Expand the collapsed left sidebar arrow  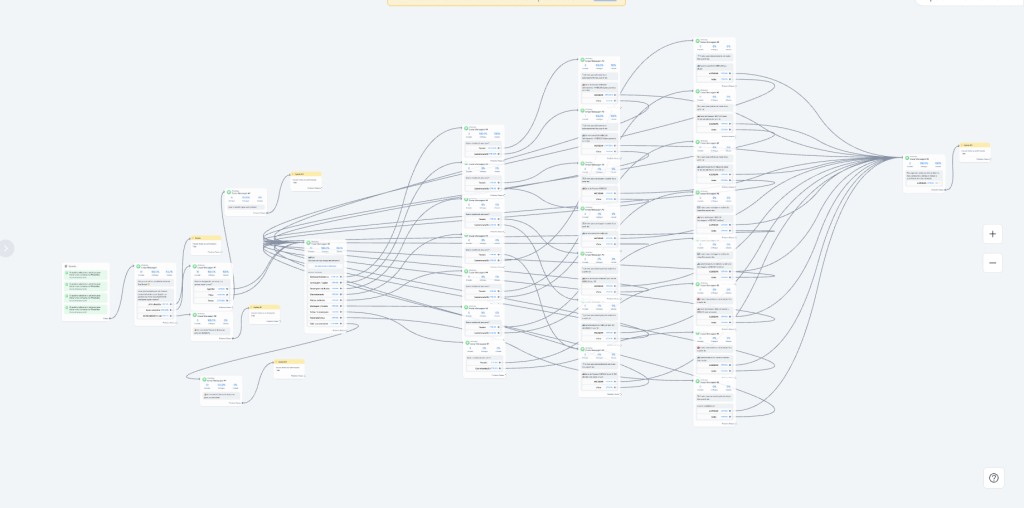pyautogui.click(x=6, y=248)
